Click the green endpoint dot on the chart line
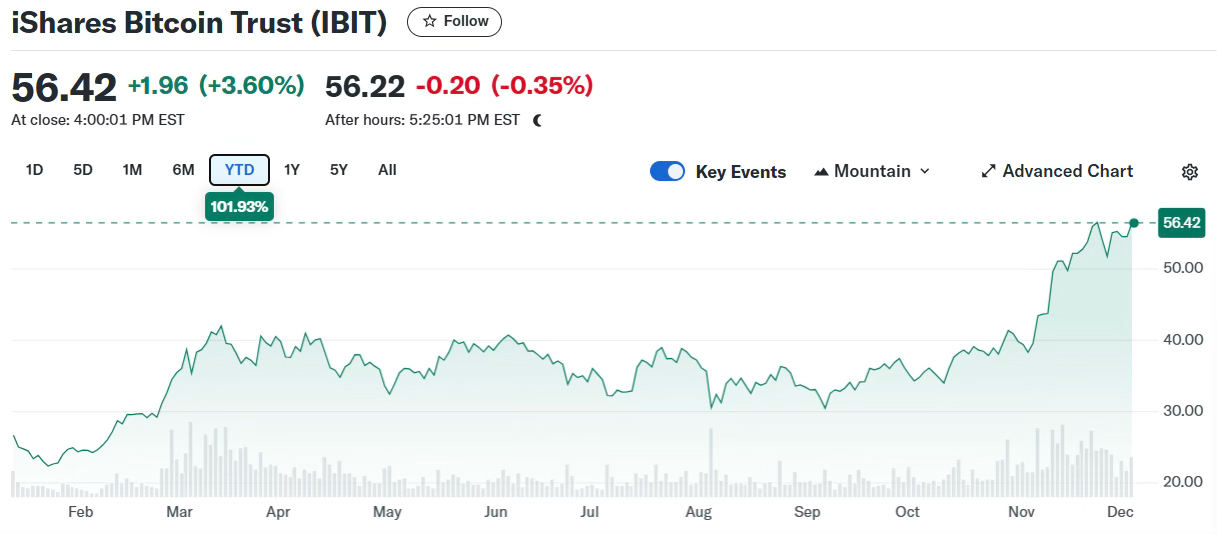Viewport: 1217px width, 534px height. (x=1133, y=222)
